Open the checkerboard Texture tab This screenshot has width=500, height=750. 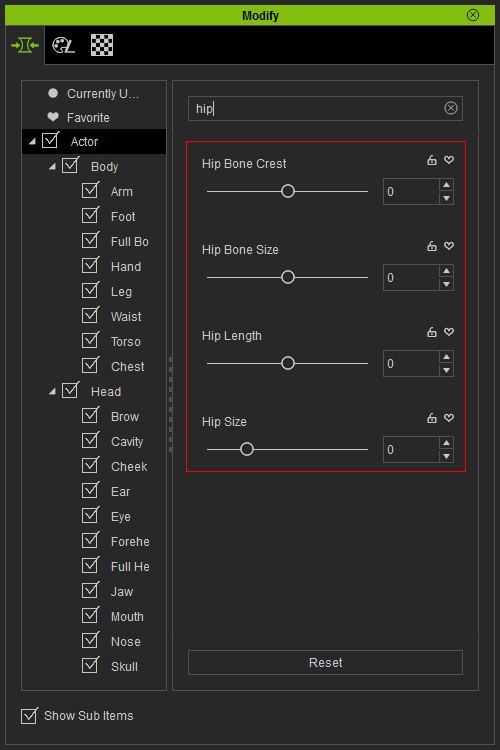[102, 45]
